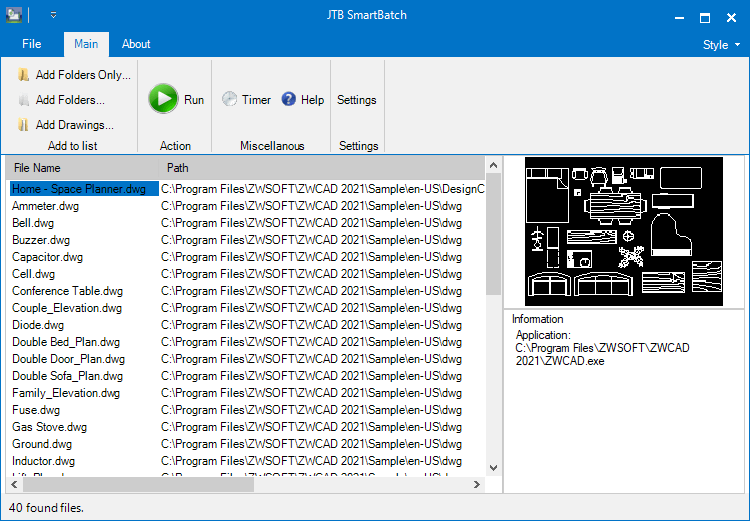This screenshot has width=750, height=521.
Task: Click the horizontal scrollbar left arrow
Action: click(14, 485)
